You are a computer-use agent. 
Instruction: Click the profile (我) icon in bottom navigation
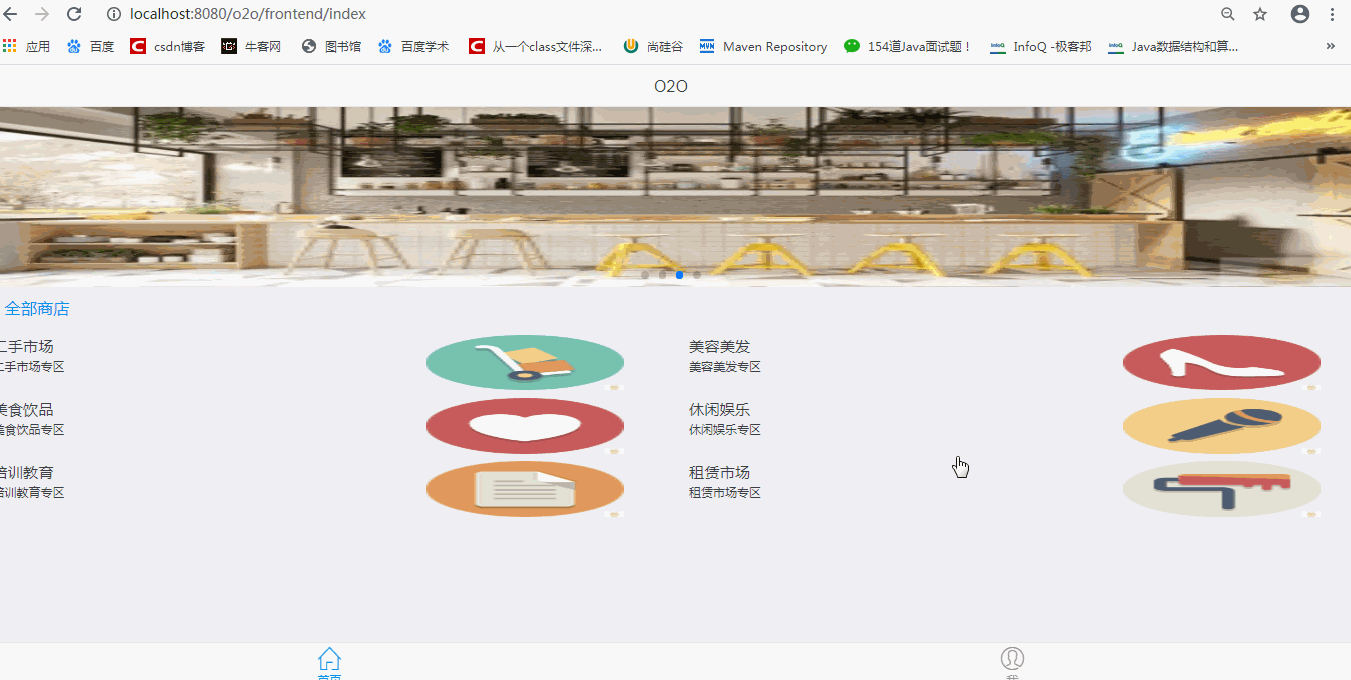(1012, 659)
